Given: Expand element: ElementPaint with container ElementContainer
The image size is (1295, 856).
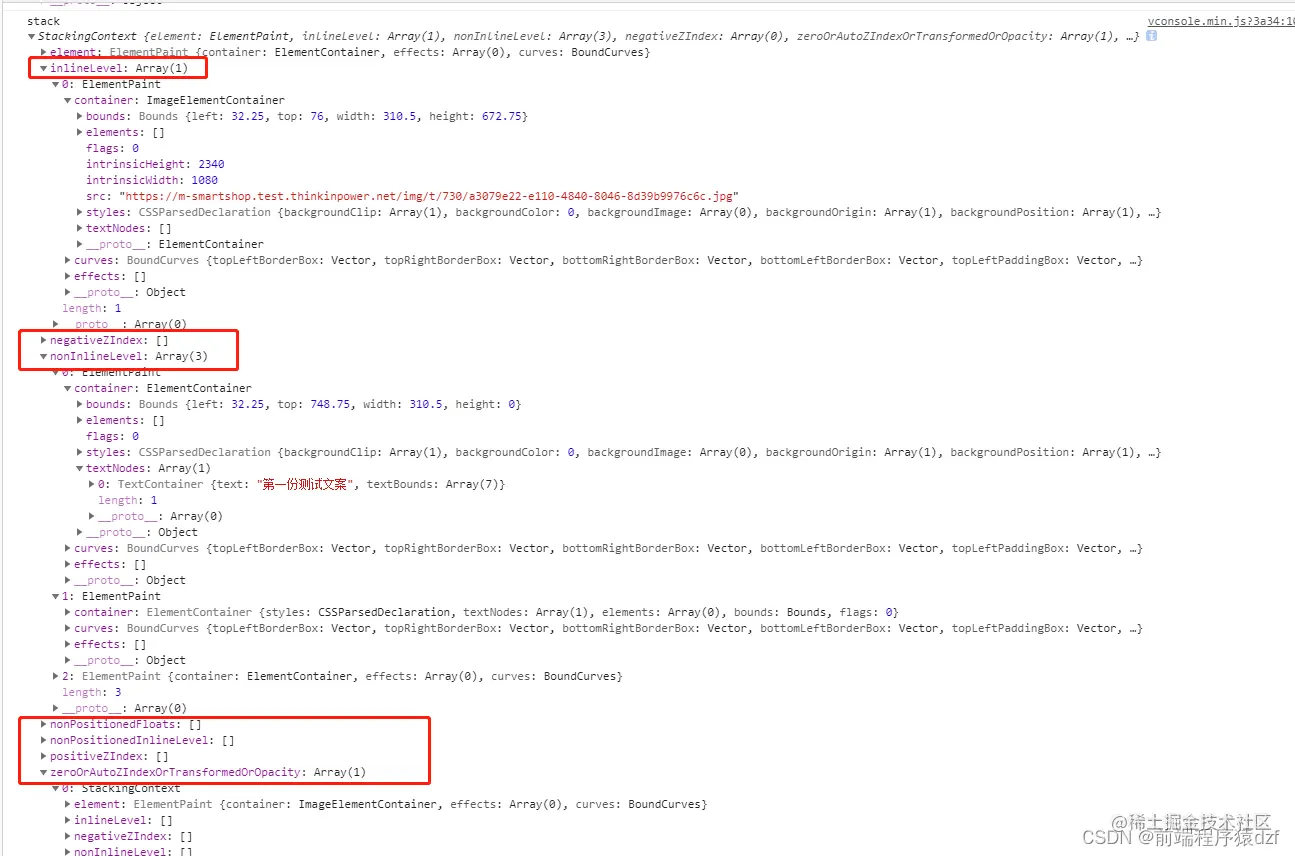Looking at the screenshot, I should [43, 52].
